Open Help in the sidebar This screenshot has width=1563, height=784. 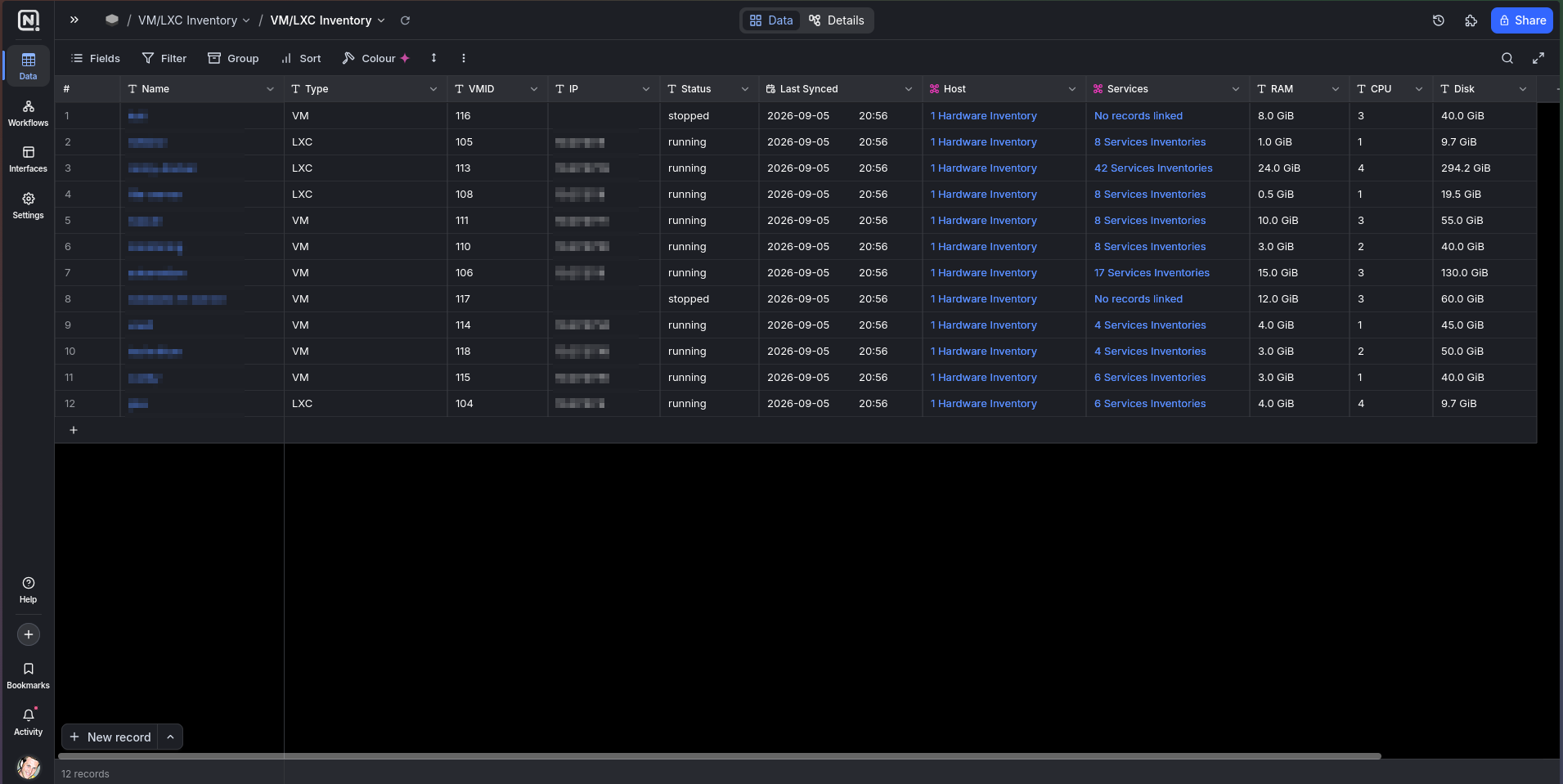[x=28, y=589]
